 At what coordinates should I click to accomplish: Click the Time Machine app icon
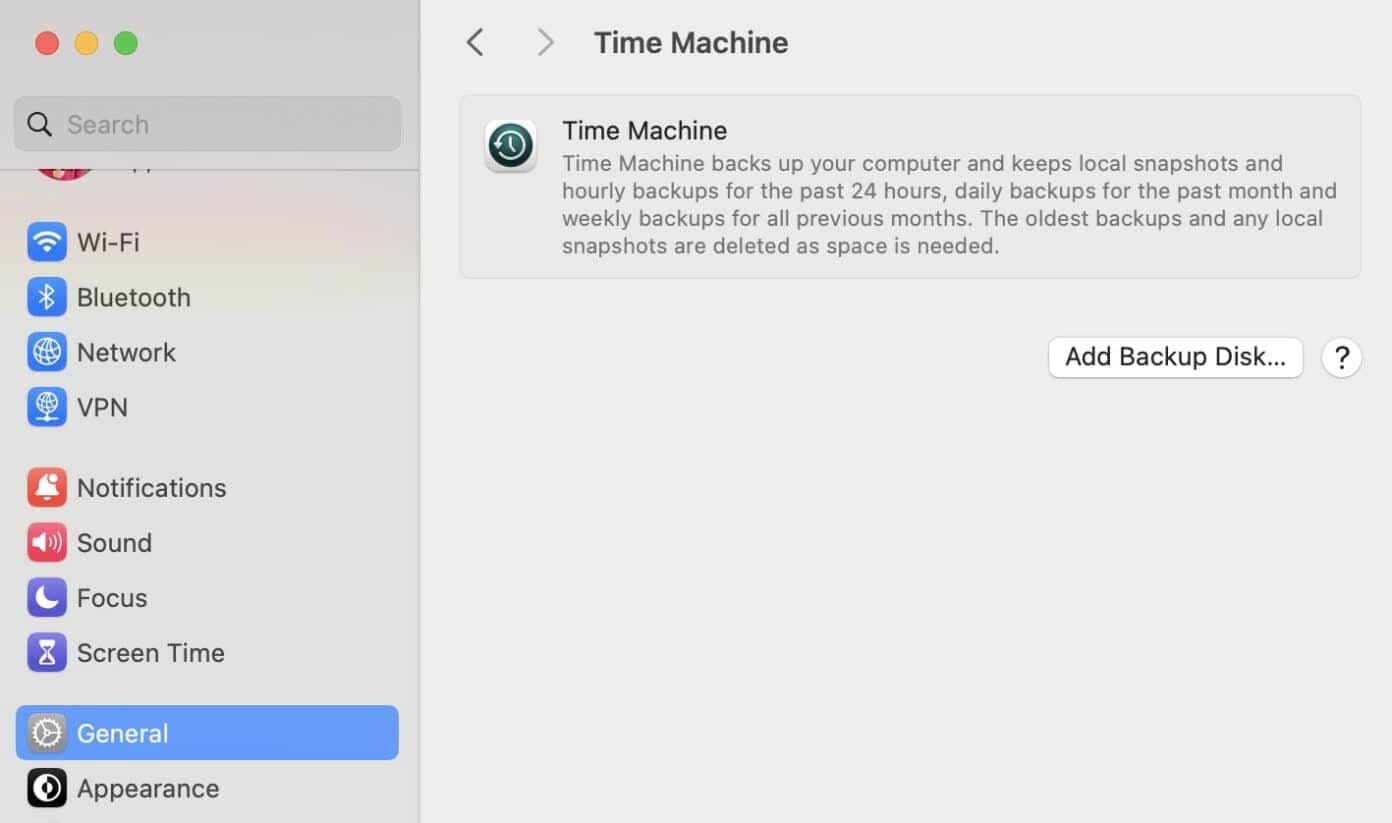pyautogui.click(x=510, y=145)
